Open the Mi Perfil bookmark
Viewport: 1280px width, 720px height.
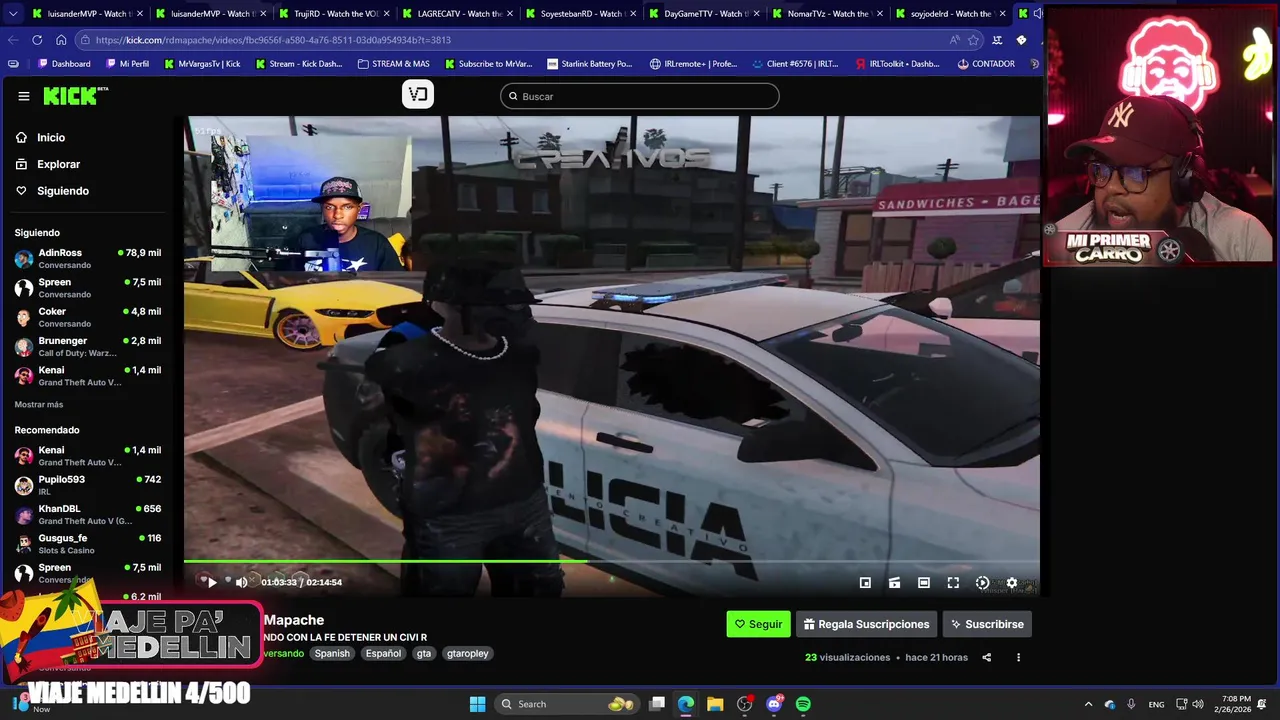(127, 64)
